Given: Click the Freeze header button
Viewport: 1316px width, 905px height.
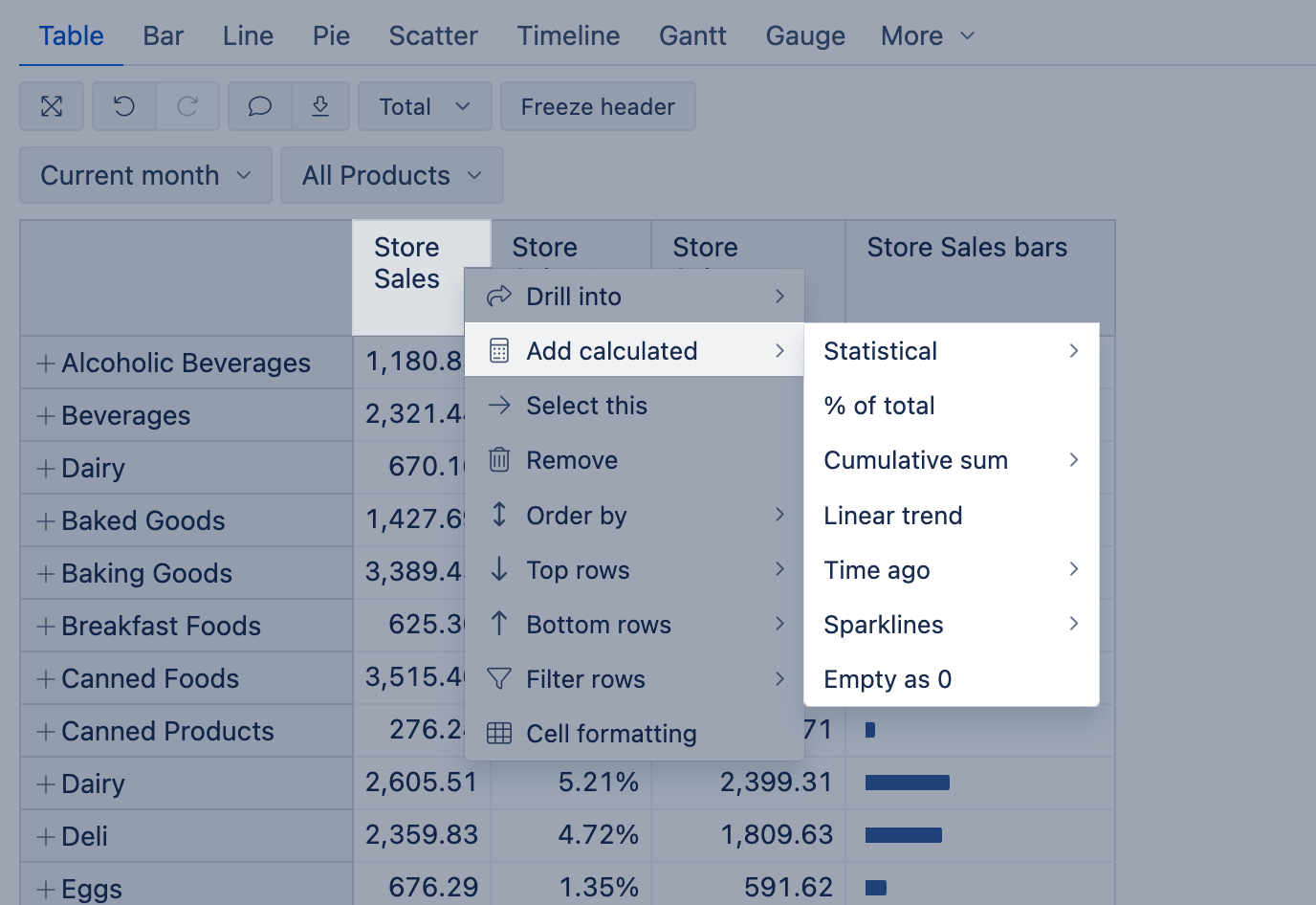Looking at the screenshot, I should pyautogui.click(x=598, y=106).
